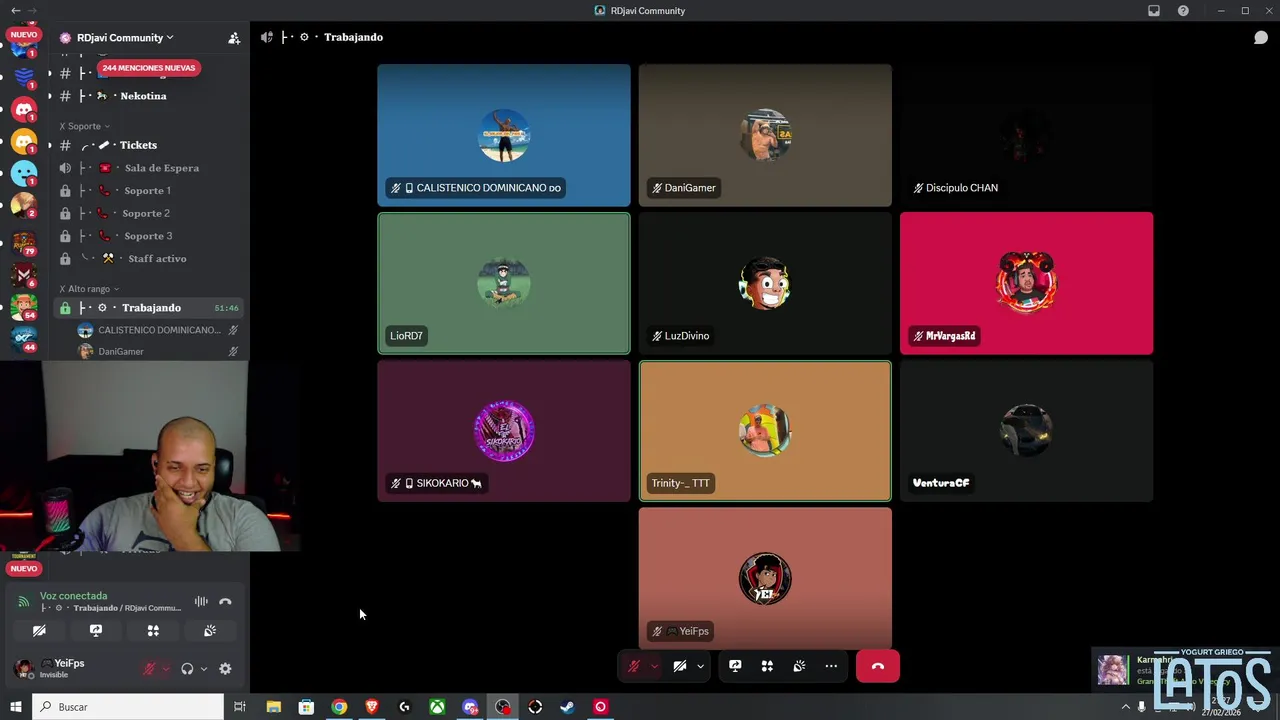The image size is (1280, 720).
Task: Toggle deafen headphones in user panel
Action: pos(187,669)
